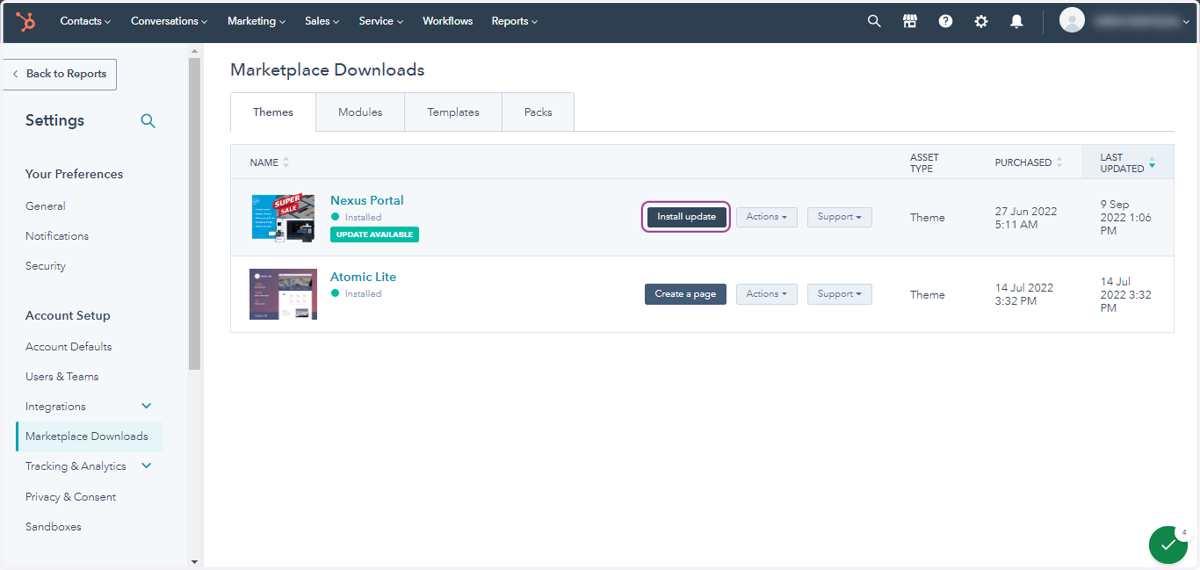This screenshot has height=570, width=1200.
Task: Sort table by Purchased column arrows
Action: click(1060, 162)
